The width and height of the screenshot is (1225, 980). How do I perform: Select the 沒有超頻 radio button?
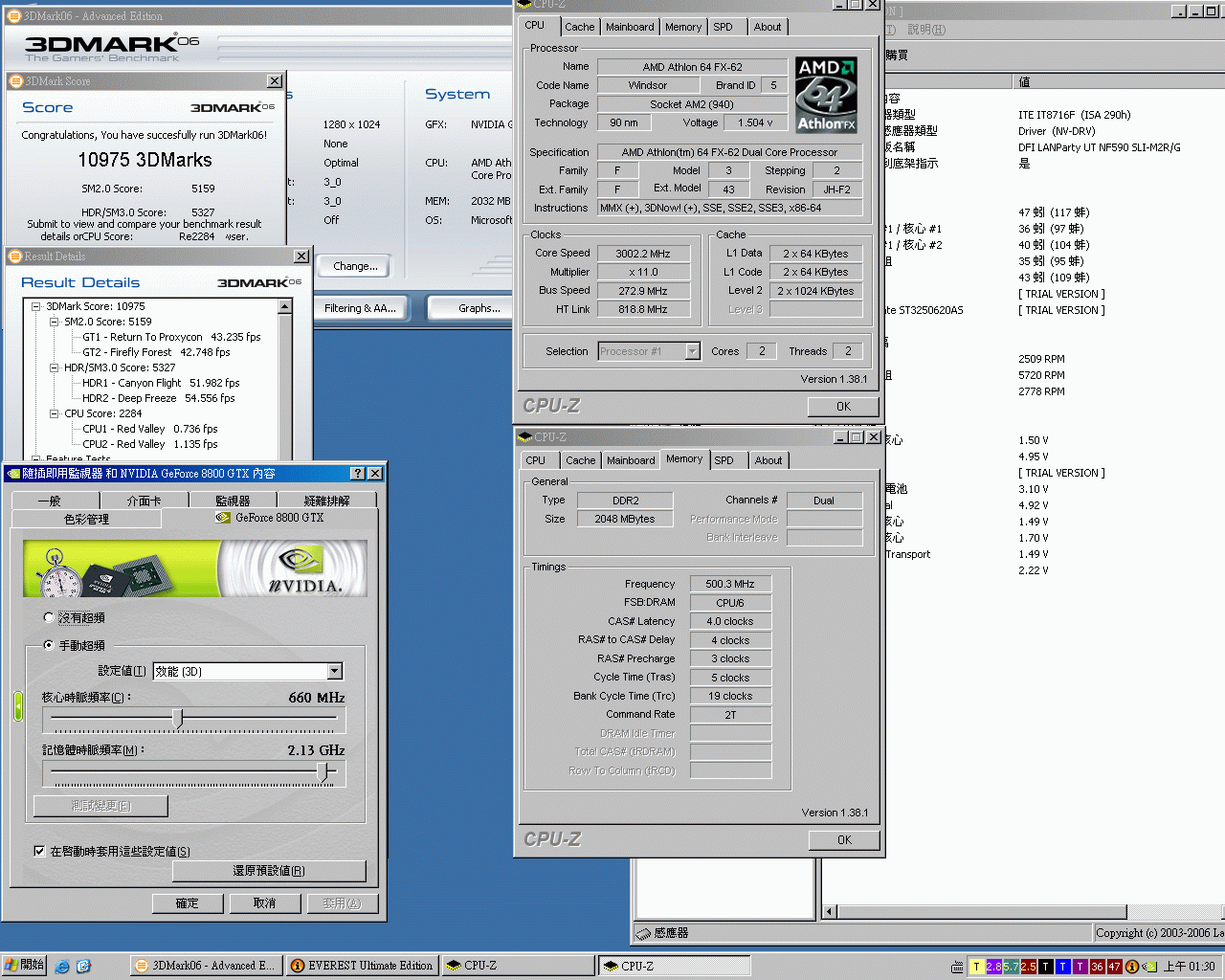coord(49,617)
